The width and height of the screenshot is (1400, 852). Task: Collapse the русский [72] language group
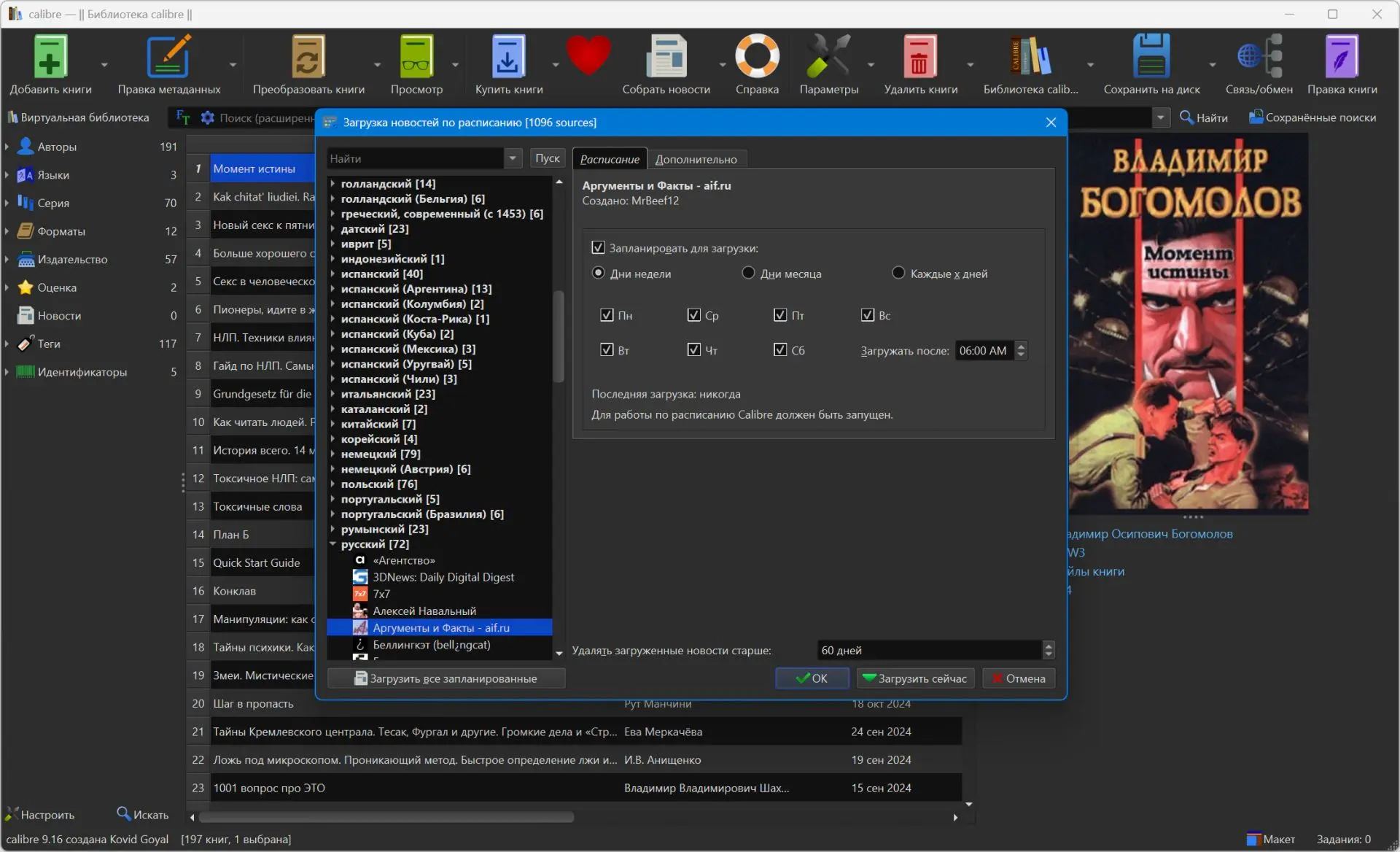tap(332, 544)
